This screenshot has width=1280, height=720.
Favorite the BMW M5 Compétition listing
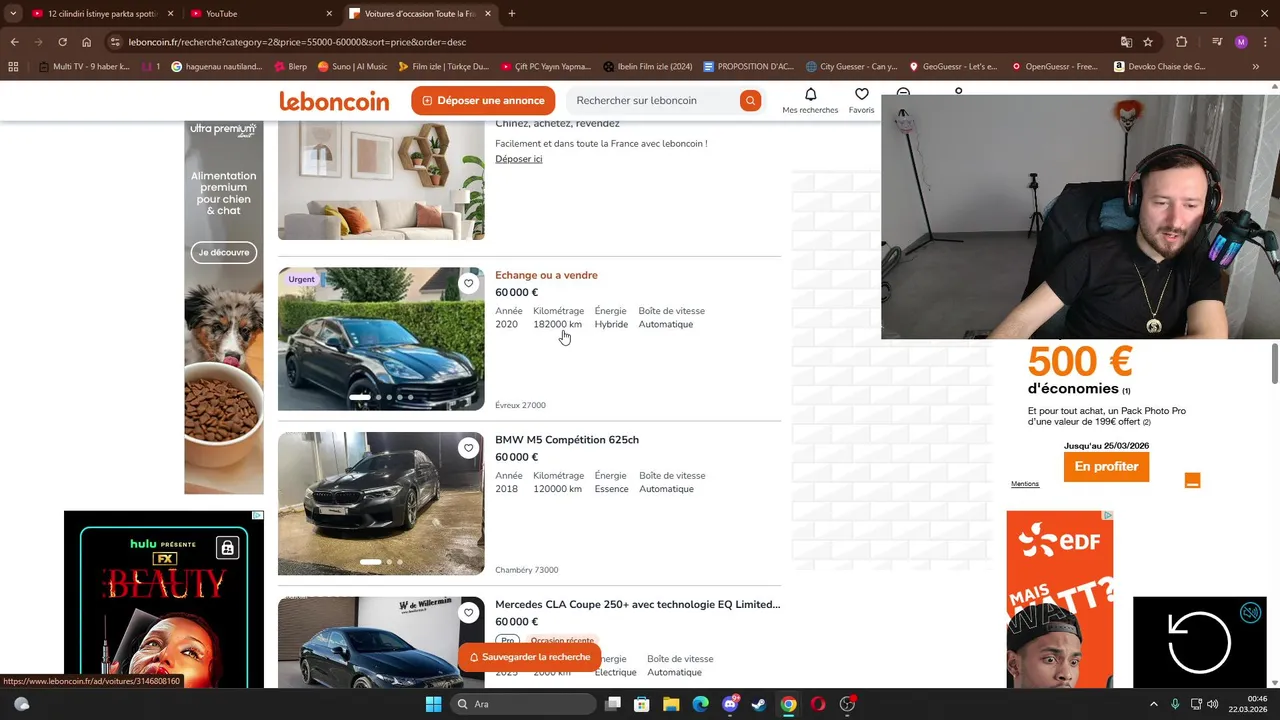[x=468, y=448]
